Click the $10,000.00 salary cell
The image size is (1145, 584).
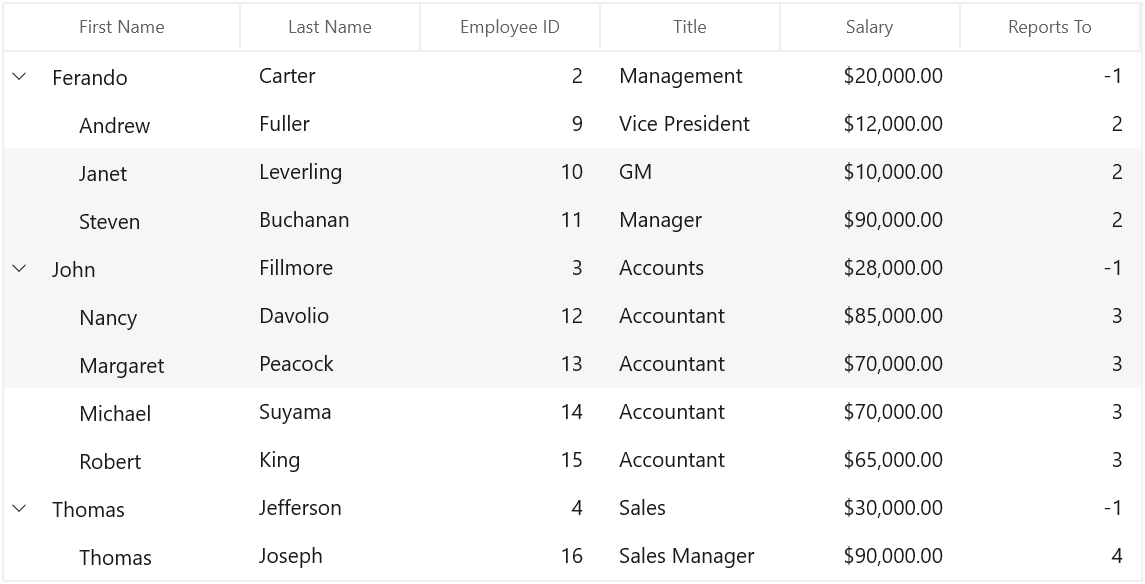tap(870, 172)
